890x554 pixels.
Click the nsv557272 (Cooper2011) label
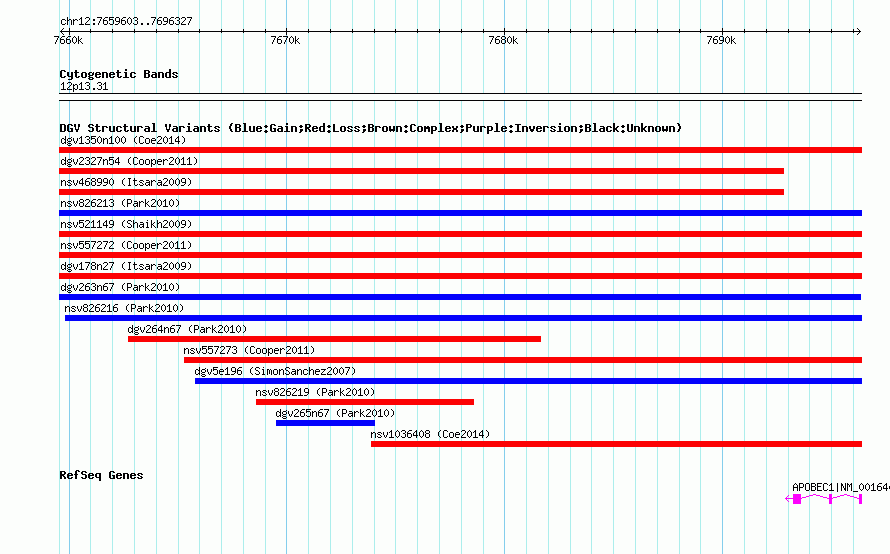point(126,245)
